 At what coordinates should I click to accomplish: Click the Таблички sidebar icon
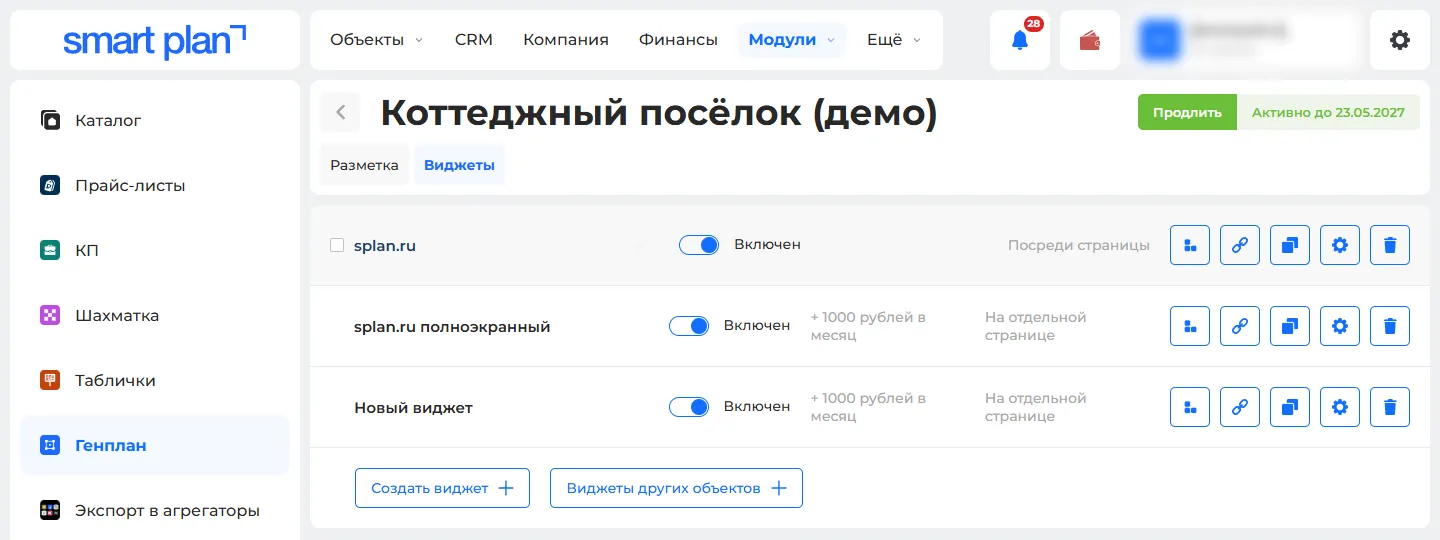[x=50, y=380]
